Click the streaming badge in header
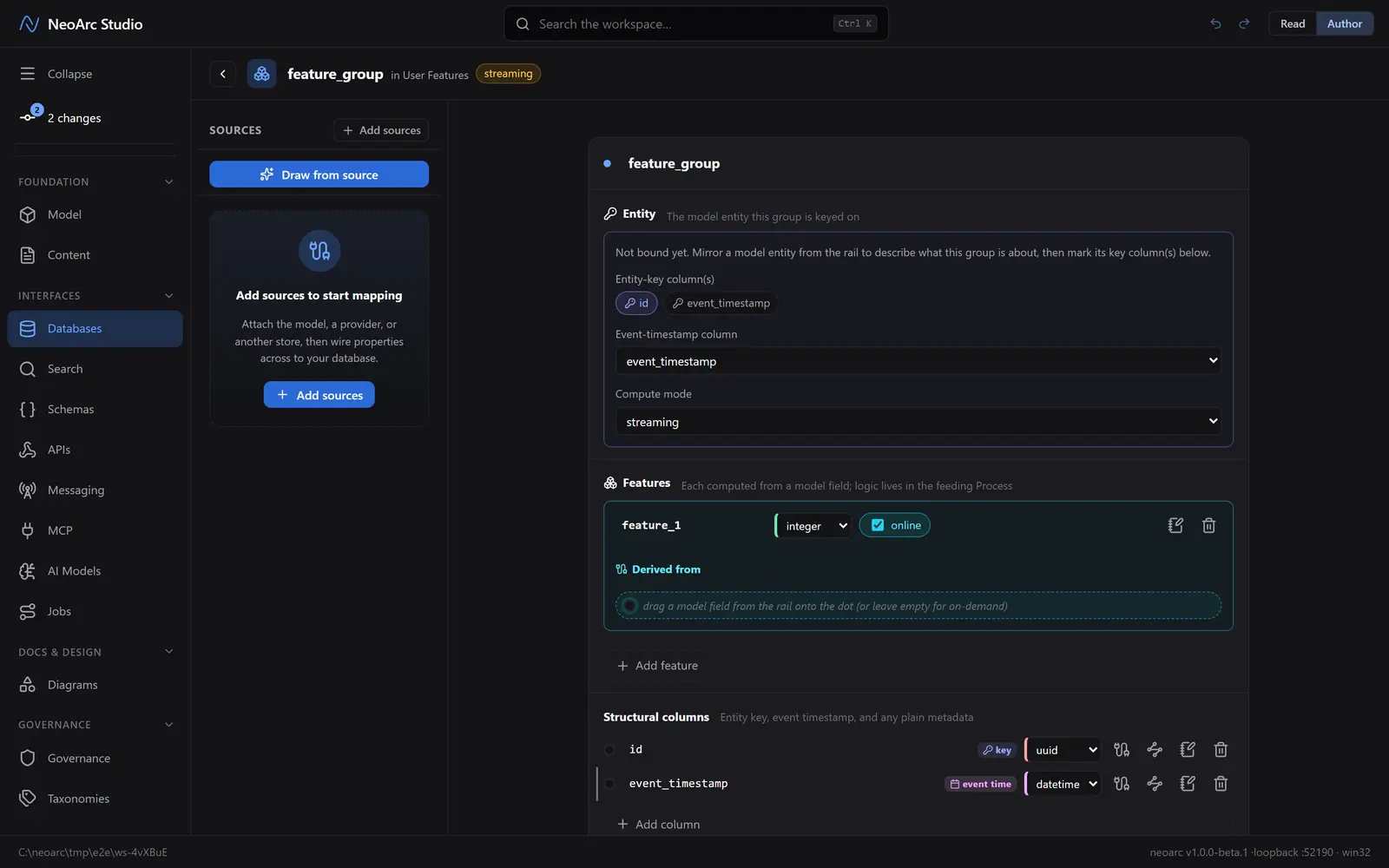This screenshot has width=1389, height=868. 508,74
